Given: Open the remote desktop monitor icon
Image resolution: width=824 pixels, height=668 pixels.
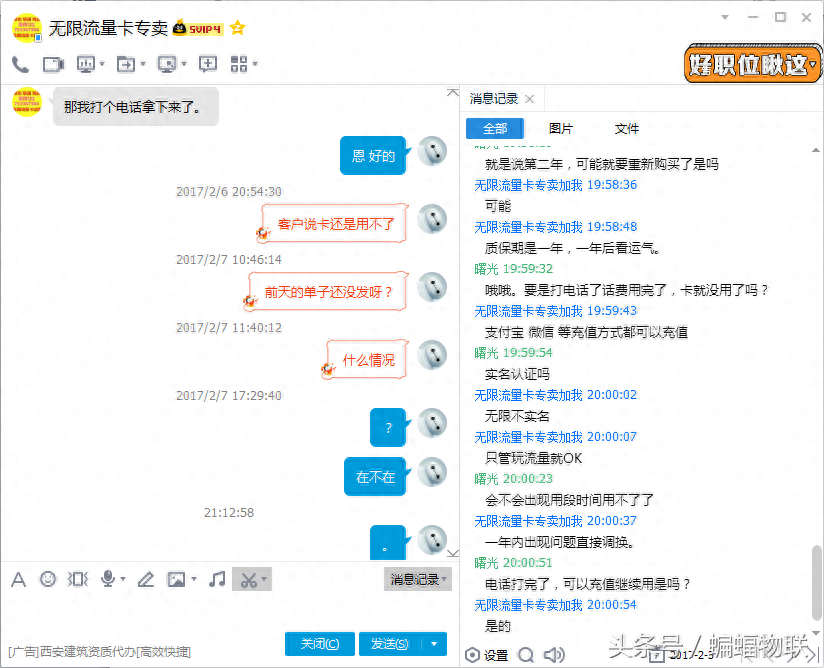Looking at the screenshot, I should [167, 64].
